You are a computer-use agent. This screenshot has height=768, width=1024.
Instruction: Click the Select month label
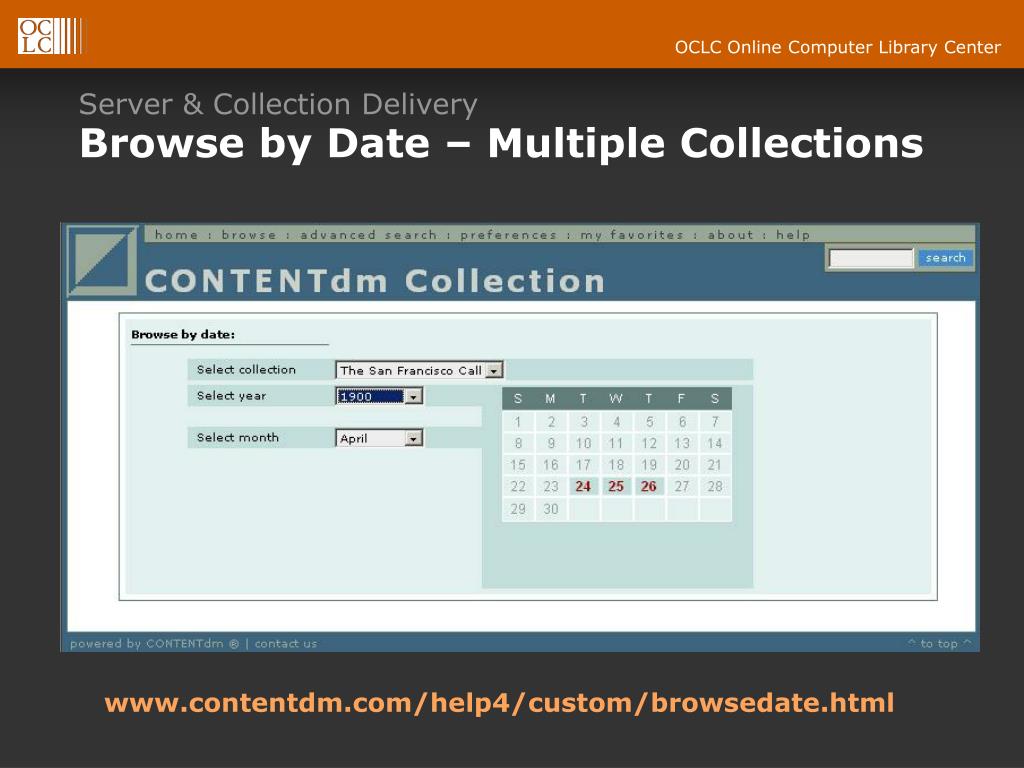238,438
